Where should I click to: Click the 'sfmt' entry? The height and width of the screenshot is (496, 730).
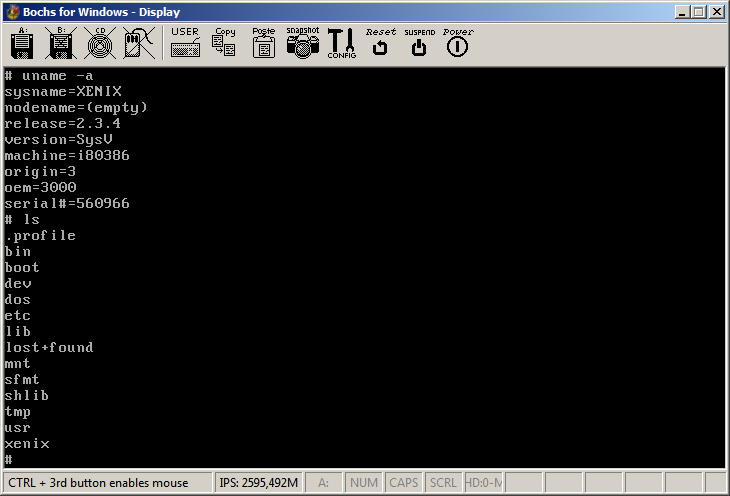[x=22, y=380]
